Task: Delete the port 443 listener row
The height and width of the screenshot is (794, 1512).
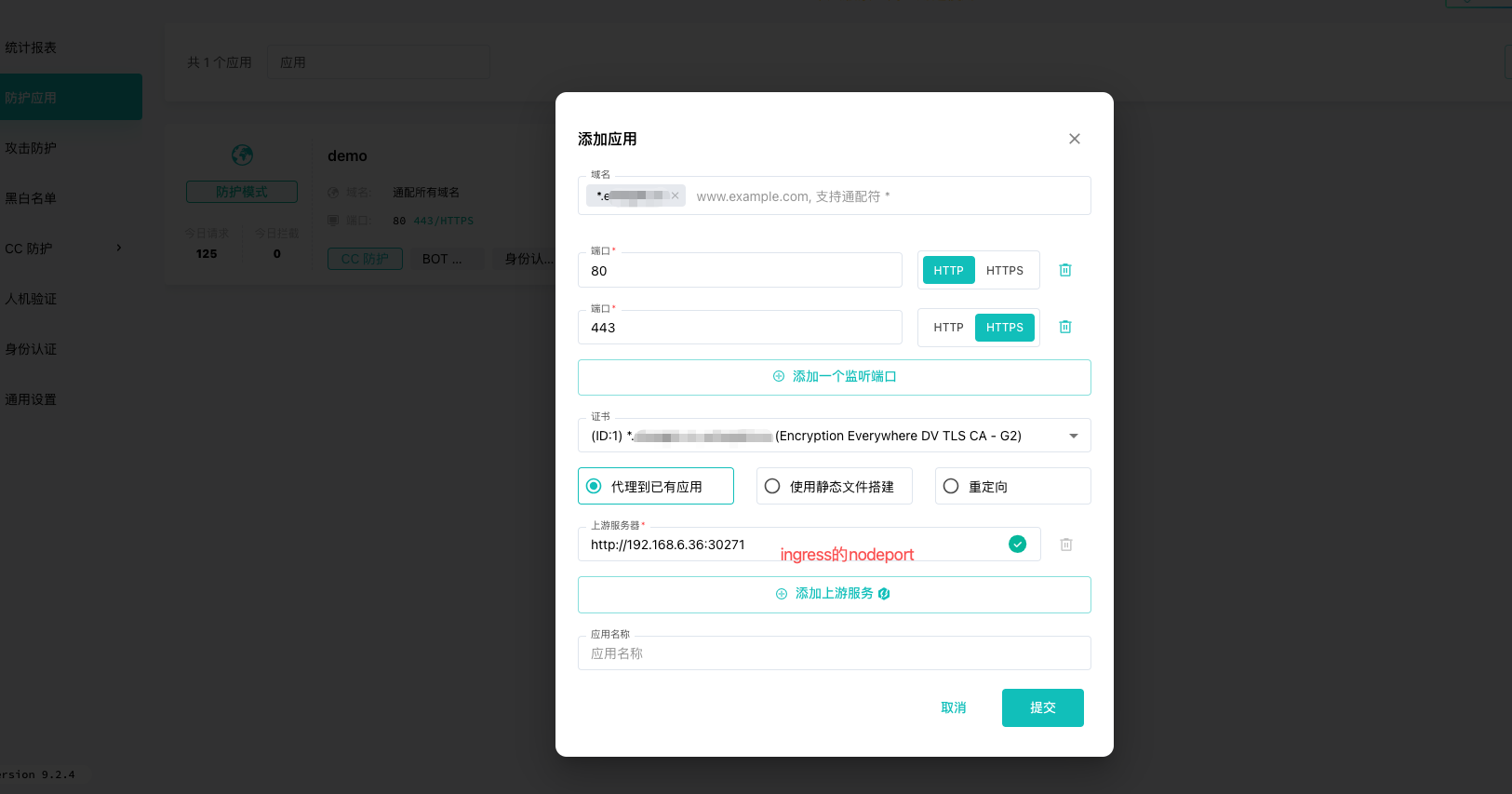Action: 1065,327
